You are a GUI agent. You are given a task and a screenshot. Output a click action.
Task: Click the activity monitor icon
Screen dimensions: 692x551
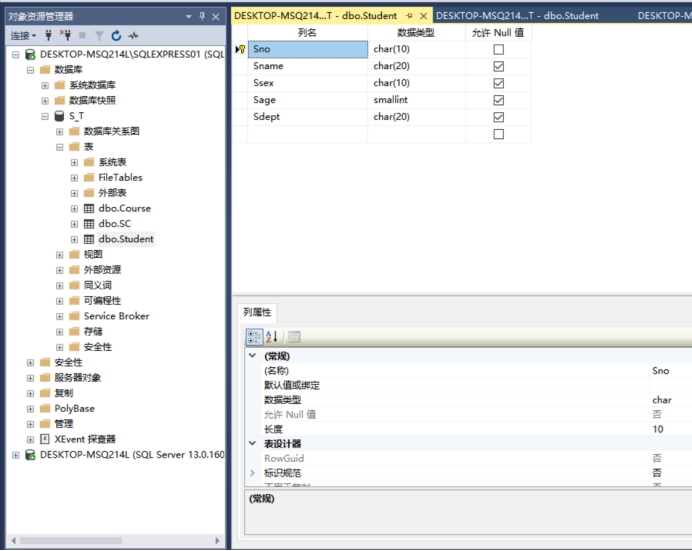point(133,36)
